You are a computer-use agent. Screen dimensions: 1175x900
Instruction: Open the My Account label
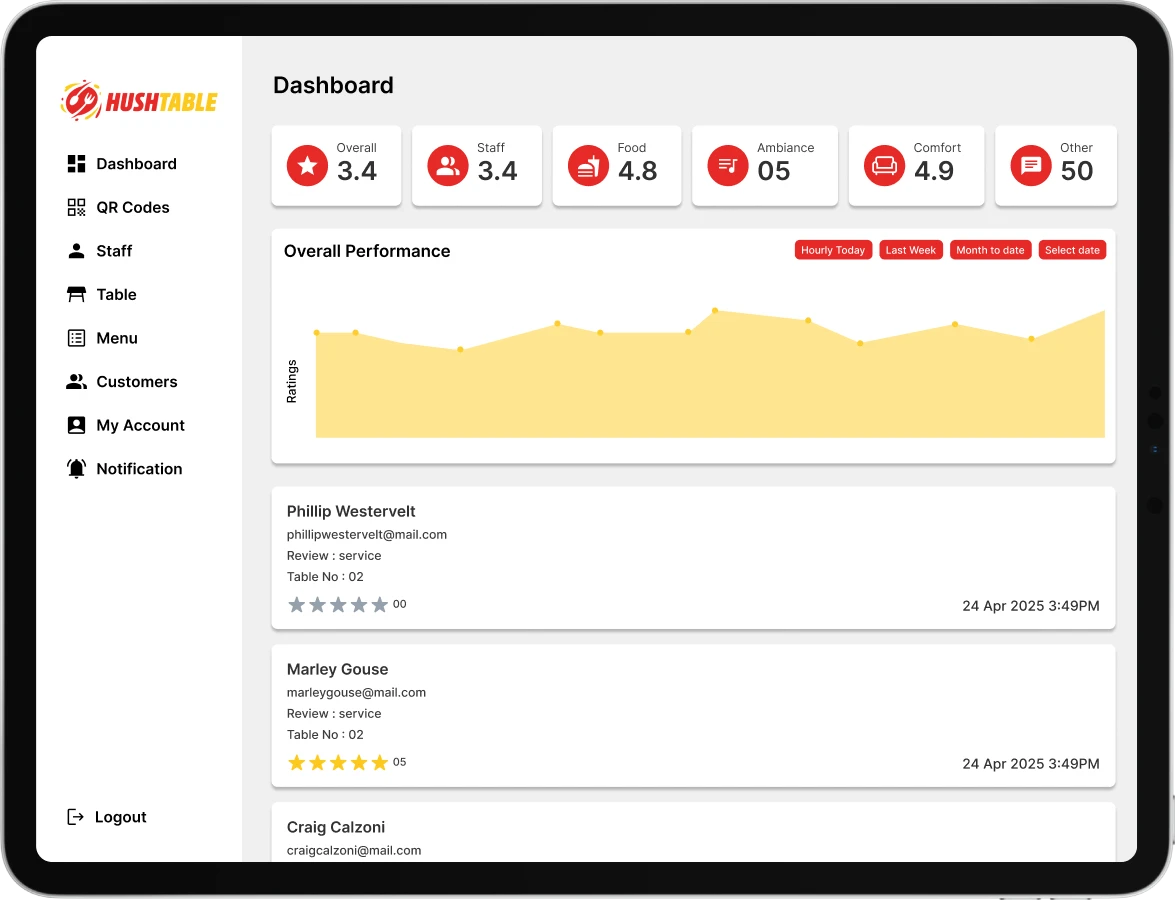(x=140, y=425)
